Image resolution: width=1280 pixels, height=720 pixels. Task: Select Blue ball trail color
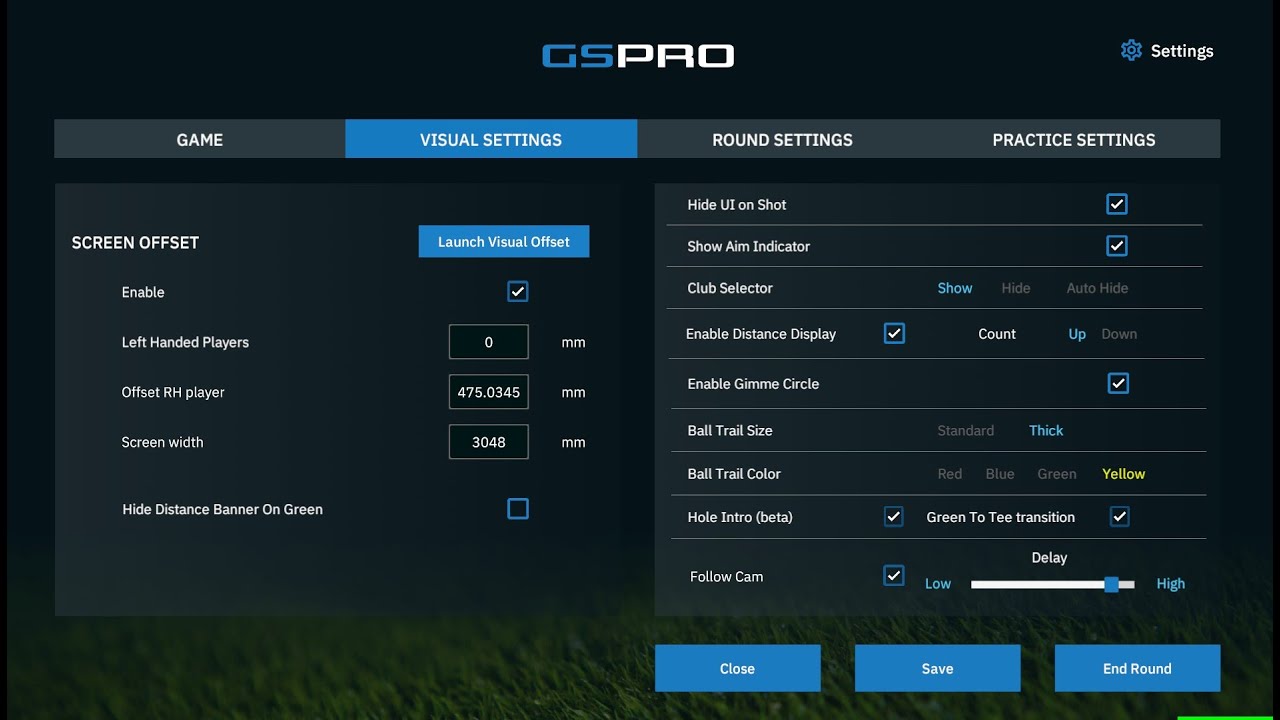(1000, 474)
